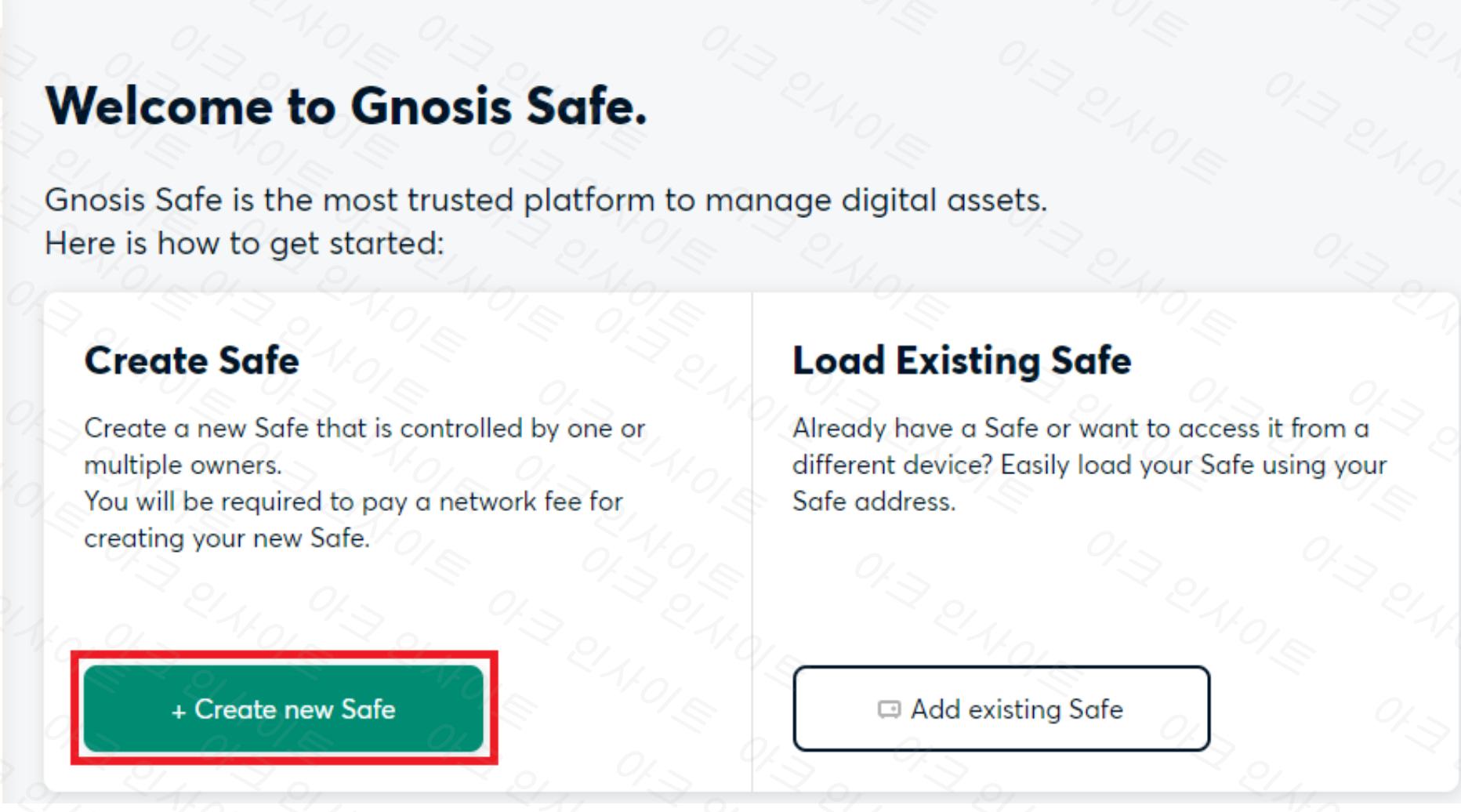Select the Welcome to Gnosis Safe heading
This screenshot has height=812, width=1461.
[346, 106]
